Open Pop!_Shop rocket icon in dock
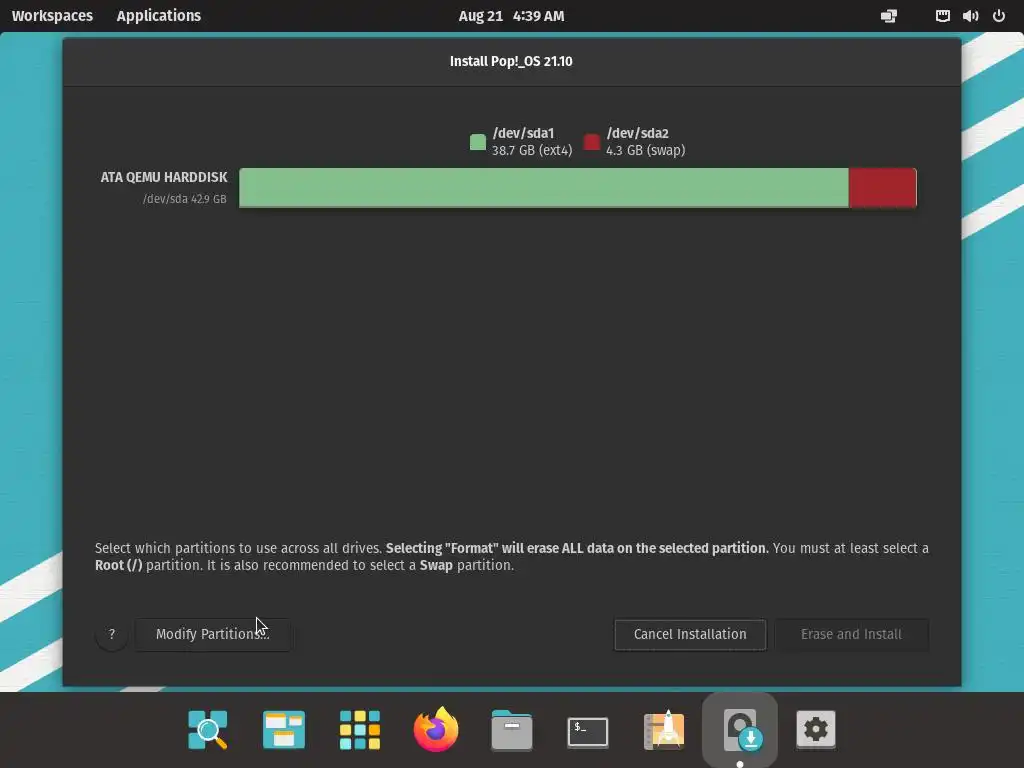 [664, 729]
